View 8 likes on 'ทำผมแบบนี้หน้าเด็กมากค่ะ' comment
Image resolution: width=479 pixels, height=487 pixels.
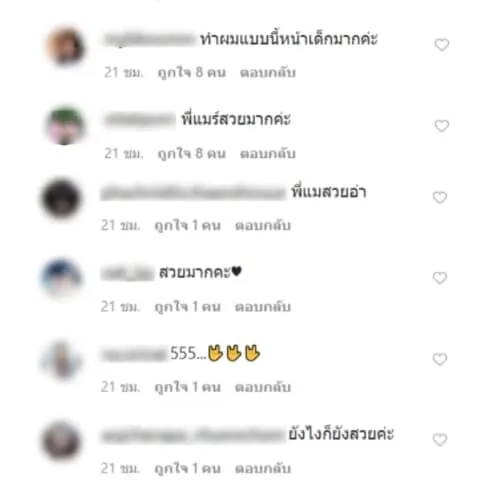[x=191, y=73]
